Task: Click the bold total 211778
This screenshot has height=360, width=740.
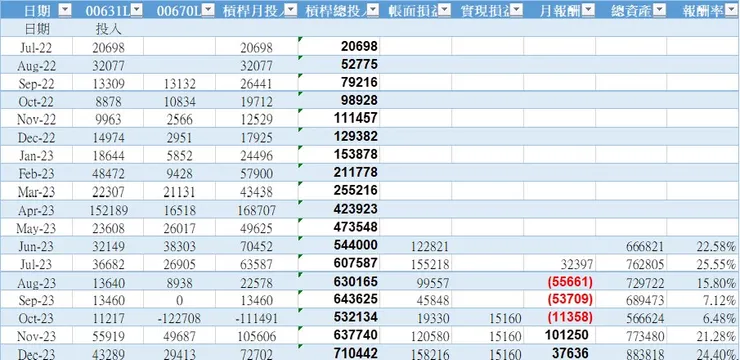Action: [339, 172]
